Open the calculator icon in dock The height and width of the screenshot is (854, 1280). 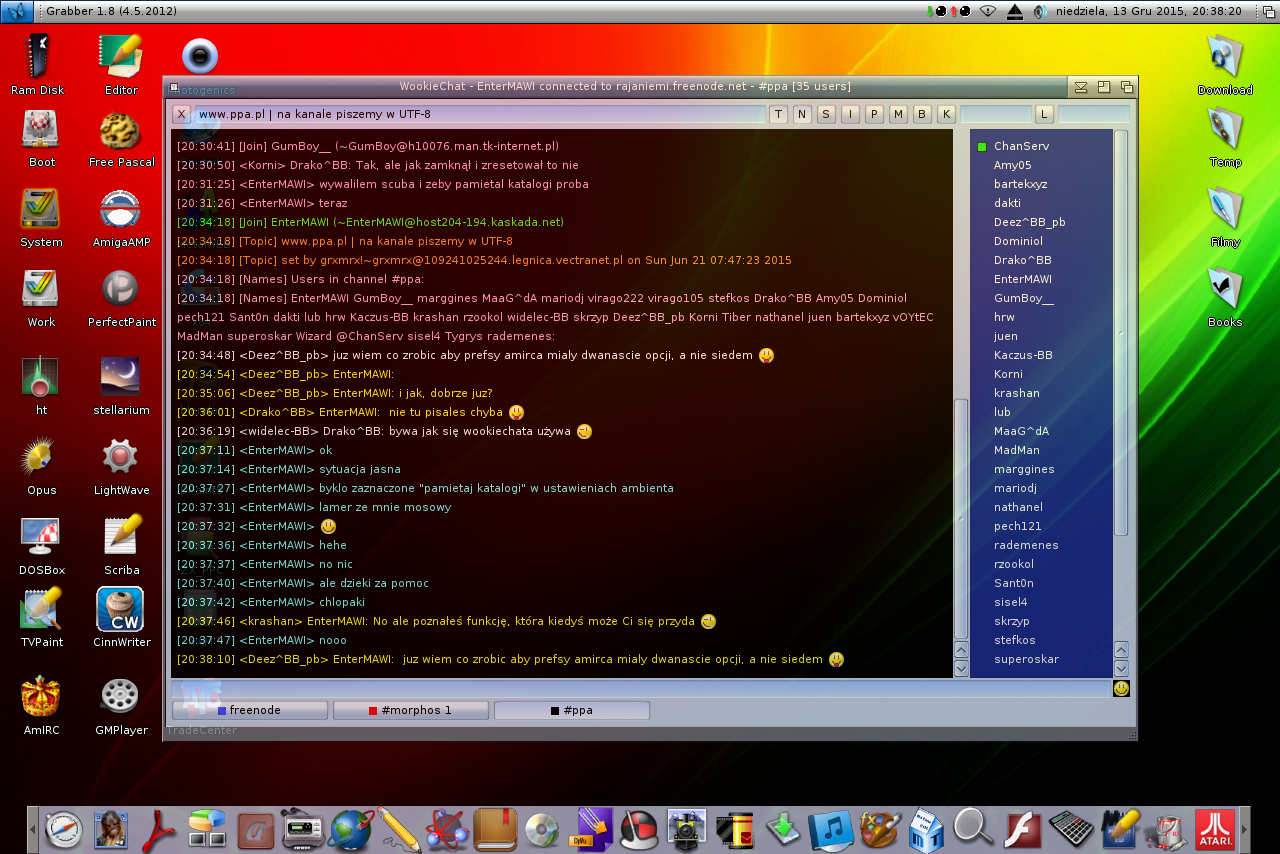point(1070,830)
